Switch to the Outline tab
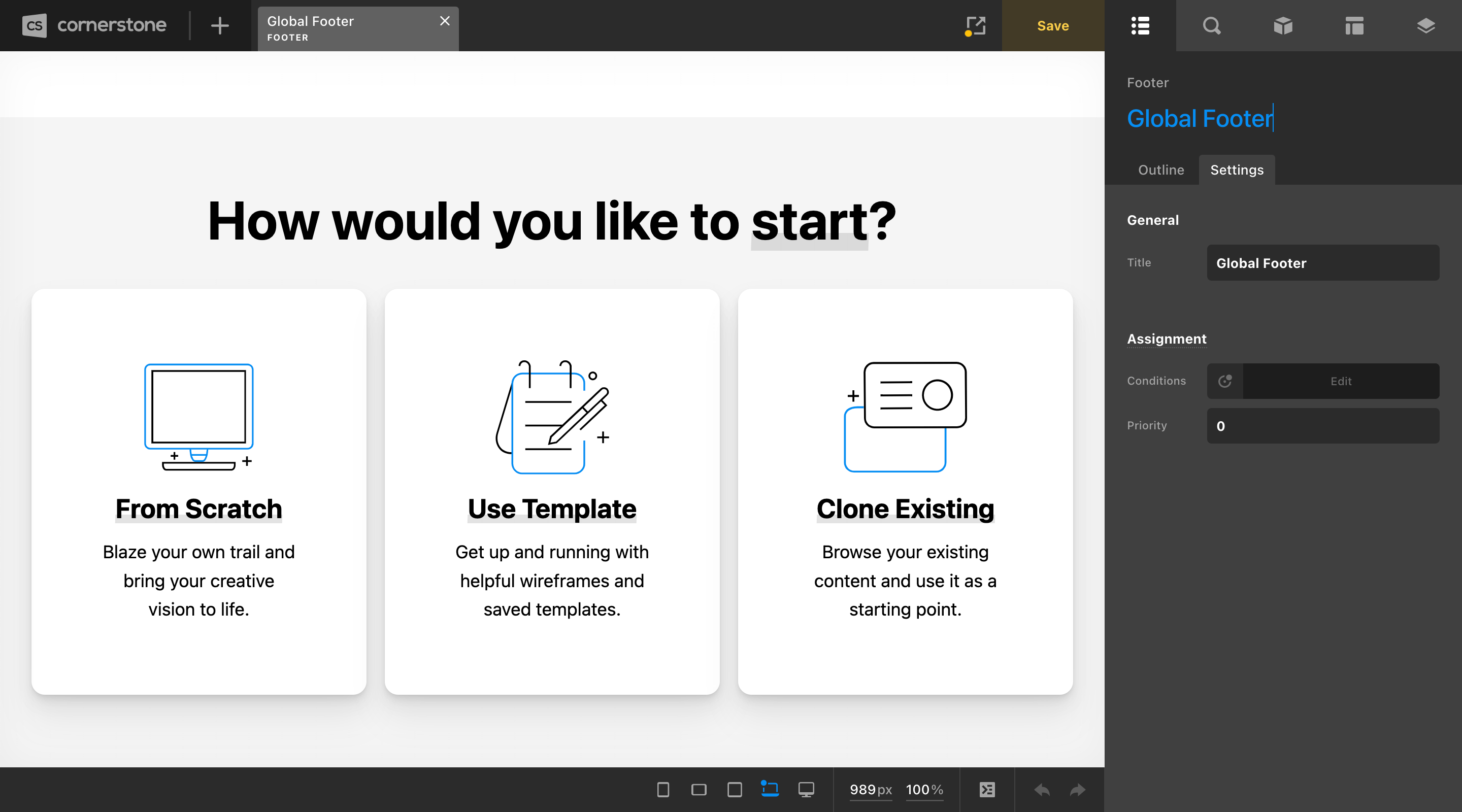This screenshot has width=1462, height=812. [1160, 170]
